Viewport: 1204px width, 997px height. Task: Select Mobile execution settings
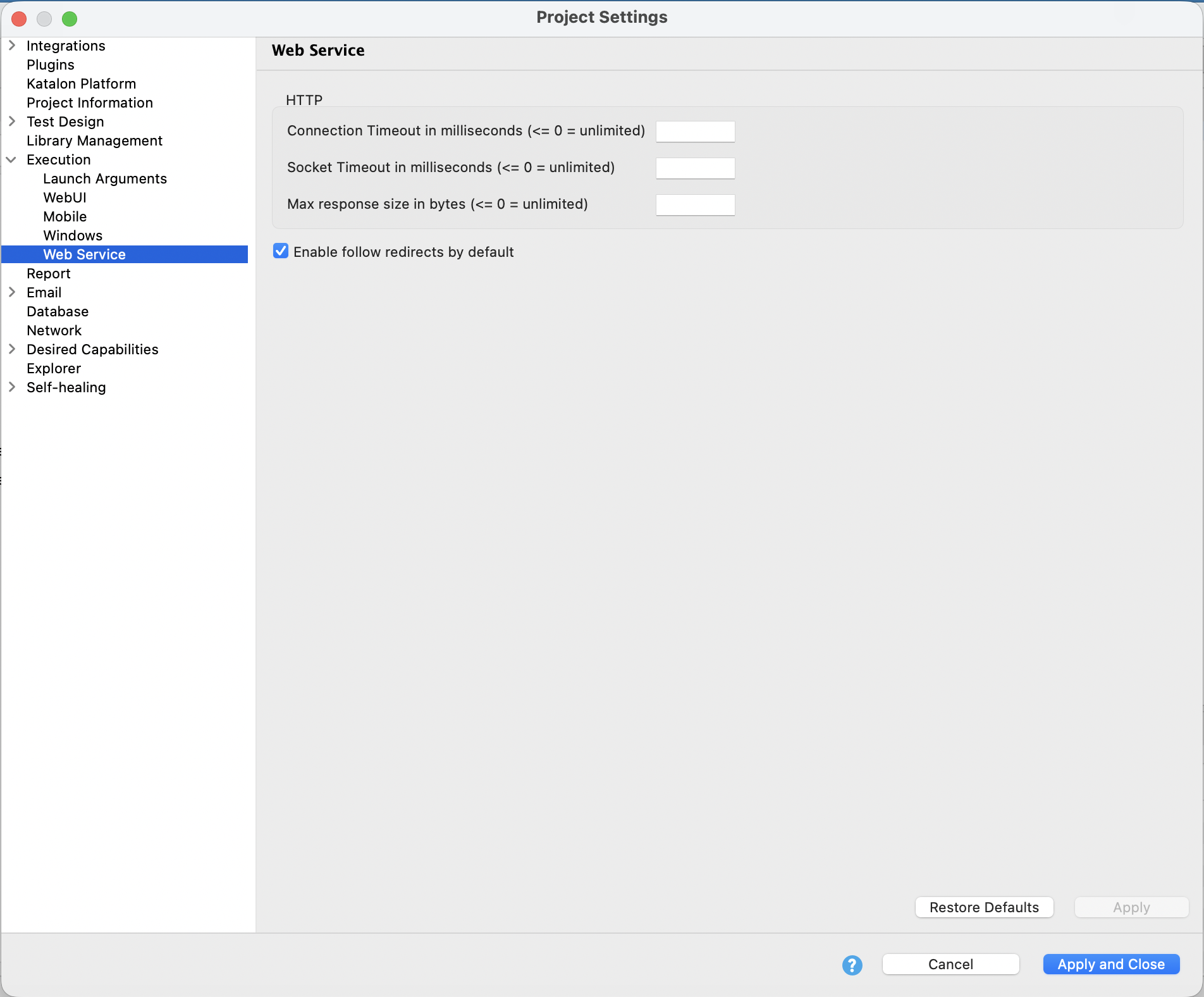tap(64, 216)
